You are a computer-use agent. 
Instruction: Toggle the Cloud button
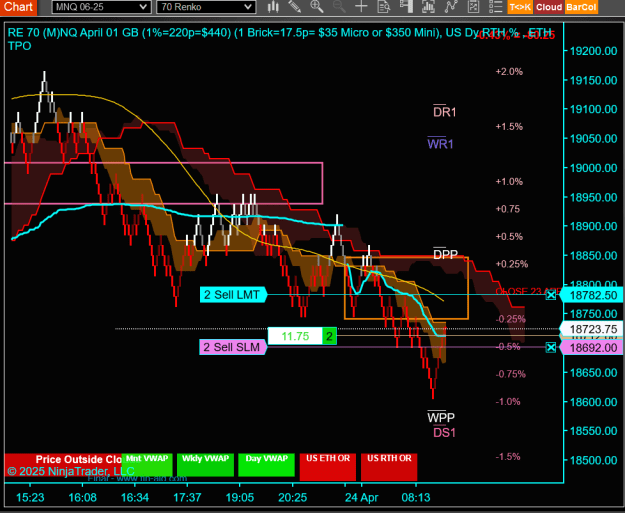[x=549, y=7]
